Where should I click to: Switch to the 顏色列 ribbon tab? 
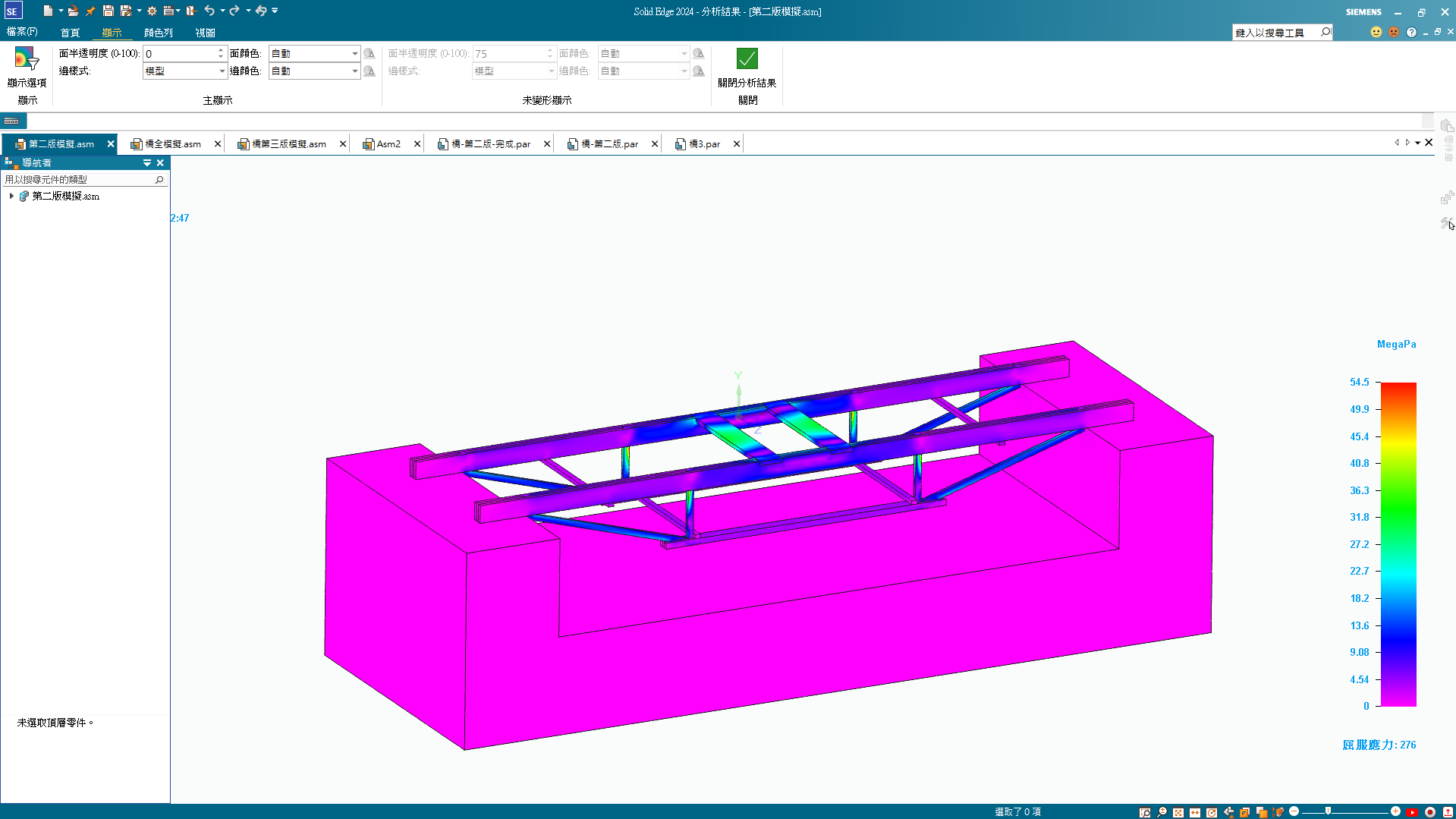159,33
